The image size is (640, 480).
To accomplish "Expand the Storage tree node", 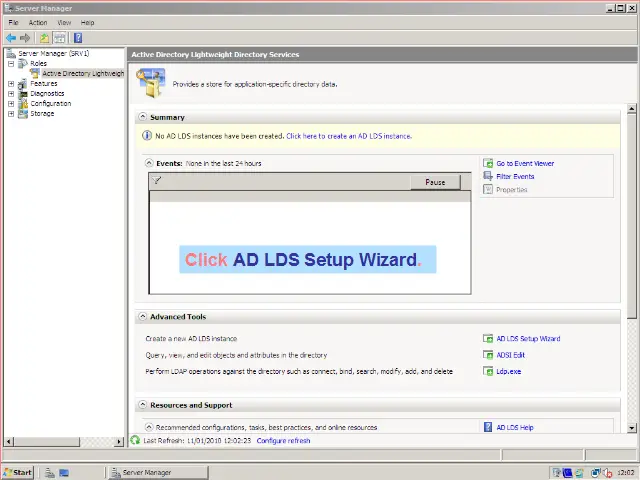I will (x=11, y=114).
